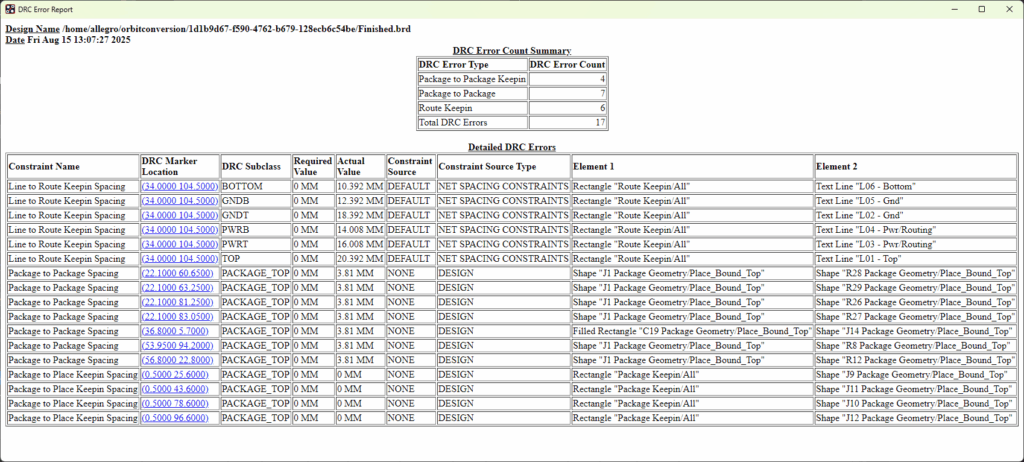Screen dimensions: 1024x462
Task: Click the (0.5000 43.6000) marker location link
Action: tap(174, 389)
